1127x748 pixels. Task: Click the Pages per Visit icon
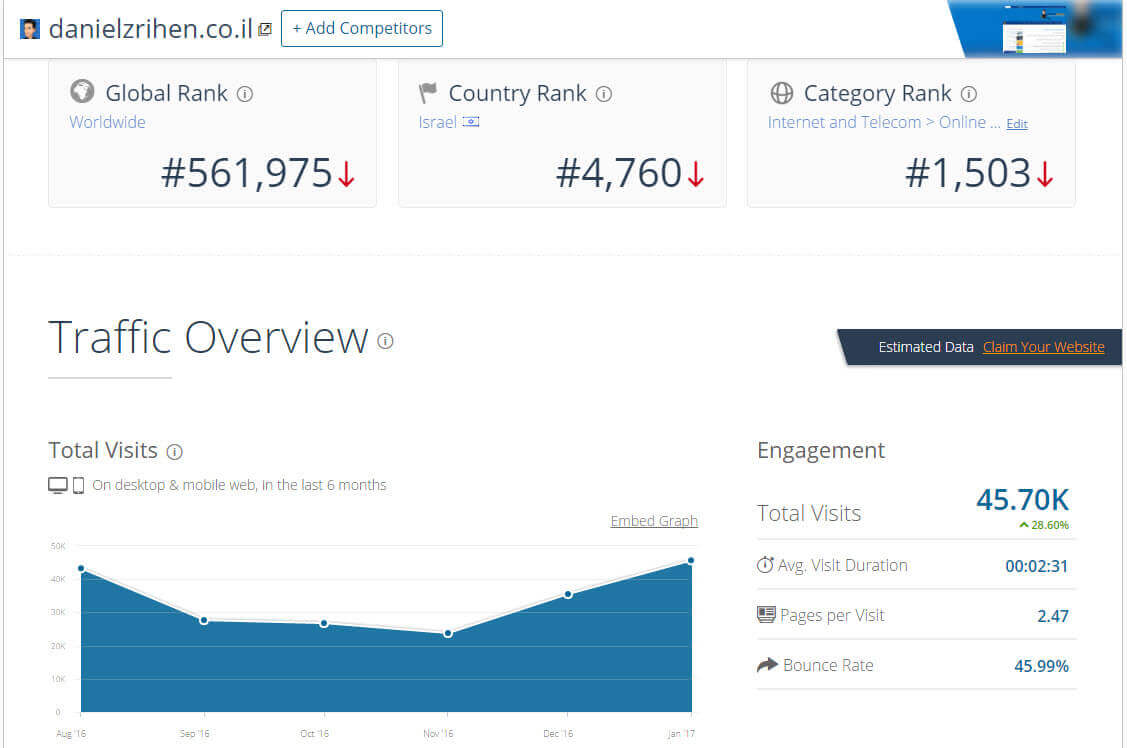(766, 614)
